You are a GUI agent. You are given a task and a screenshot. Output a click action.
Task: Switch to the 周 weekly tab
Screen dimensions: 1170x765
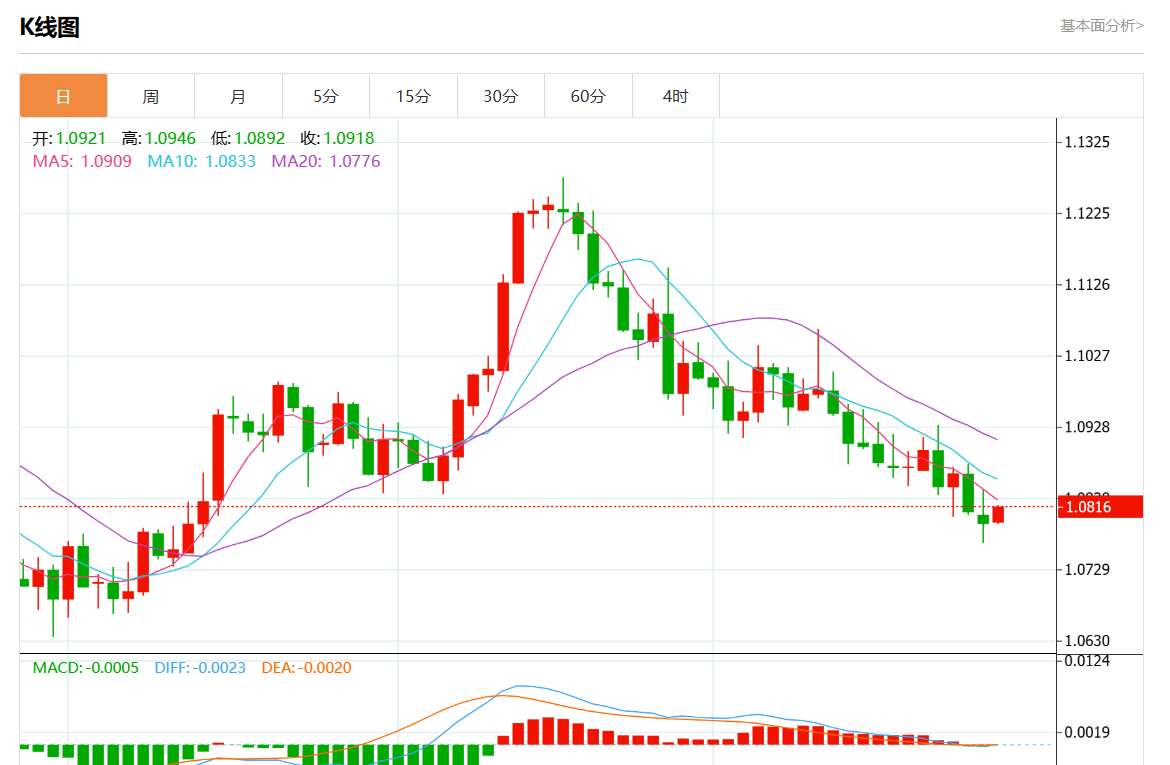click(x=151, y=96)
